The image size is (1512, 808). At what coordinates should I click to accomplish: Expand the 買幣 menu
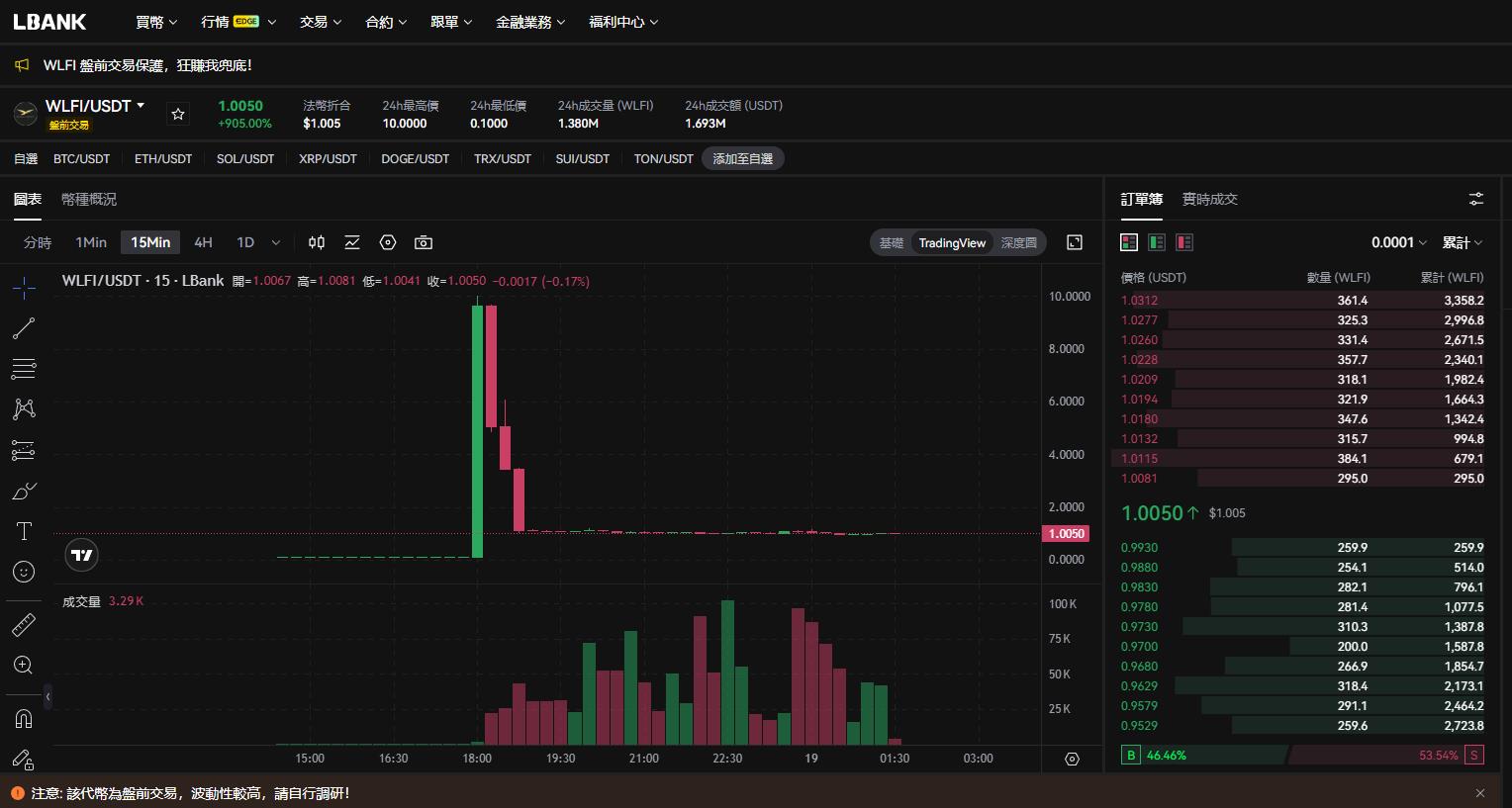pos(156,22)
